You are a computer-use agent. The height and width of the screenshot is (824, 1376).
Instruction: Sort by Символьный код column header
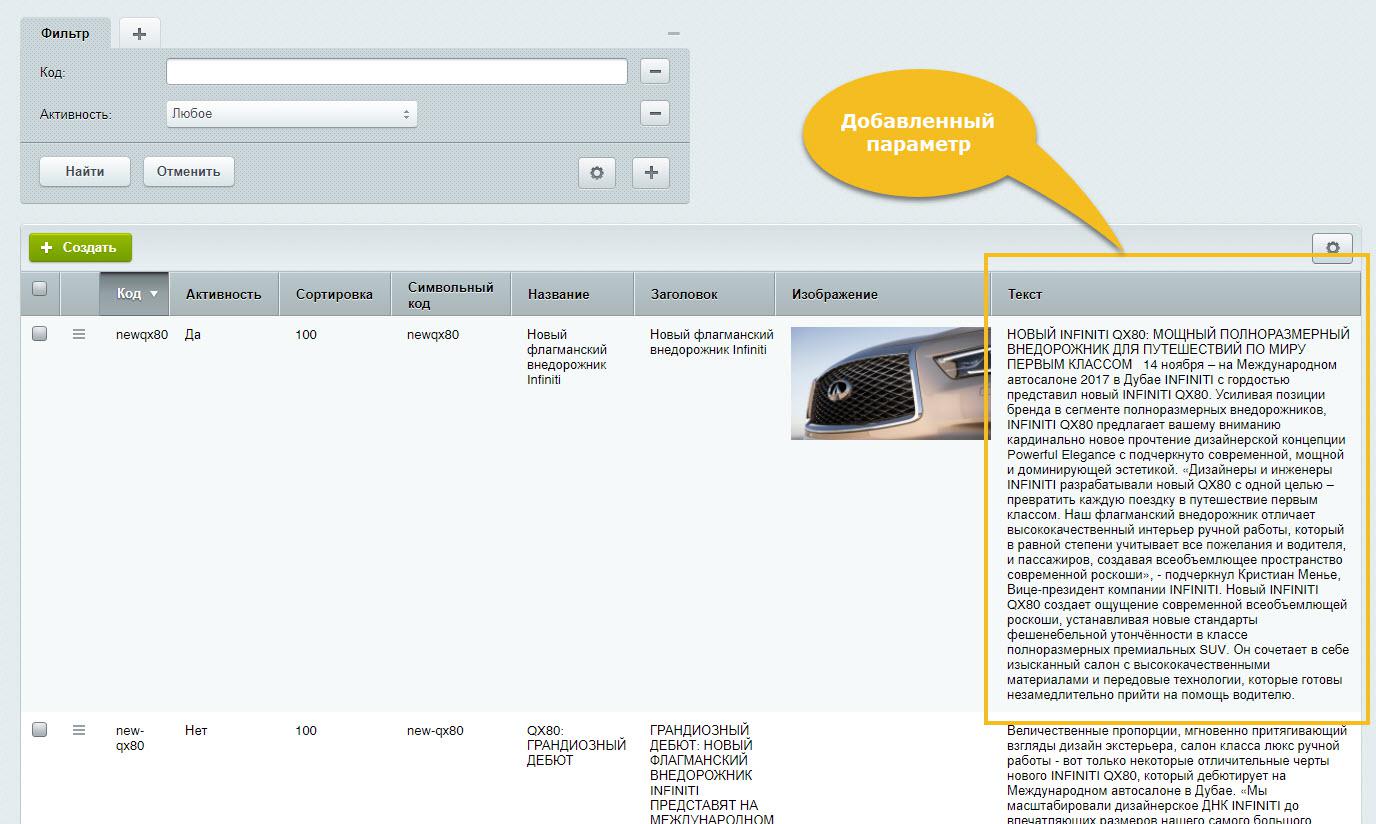451,294
